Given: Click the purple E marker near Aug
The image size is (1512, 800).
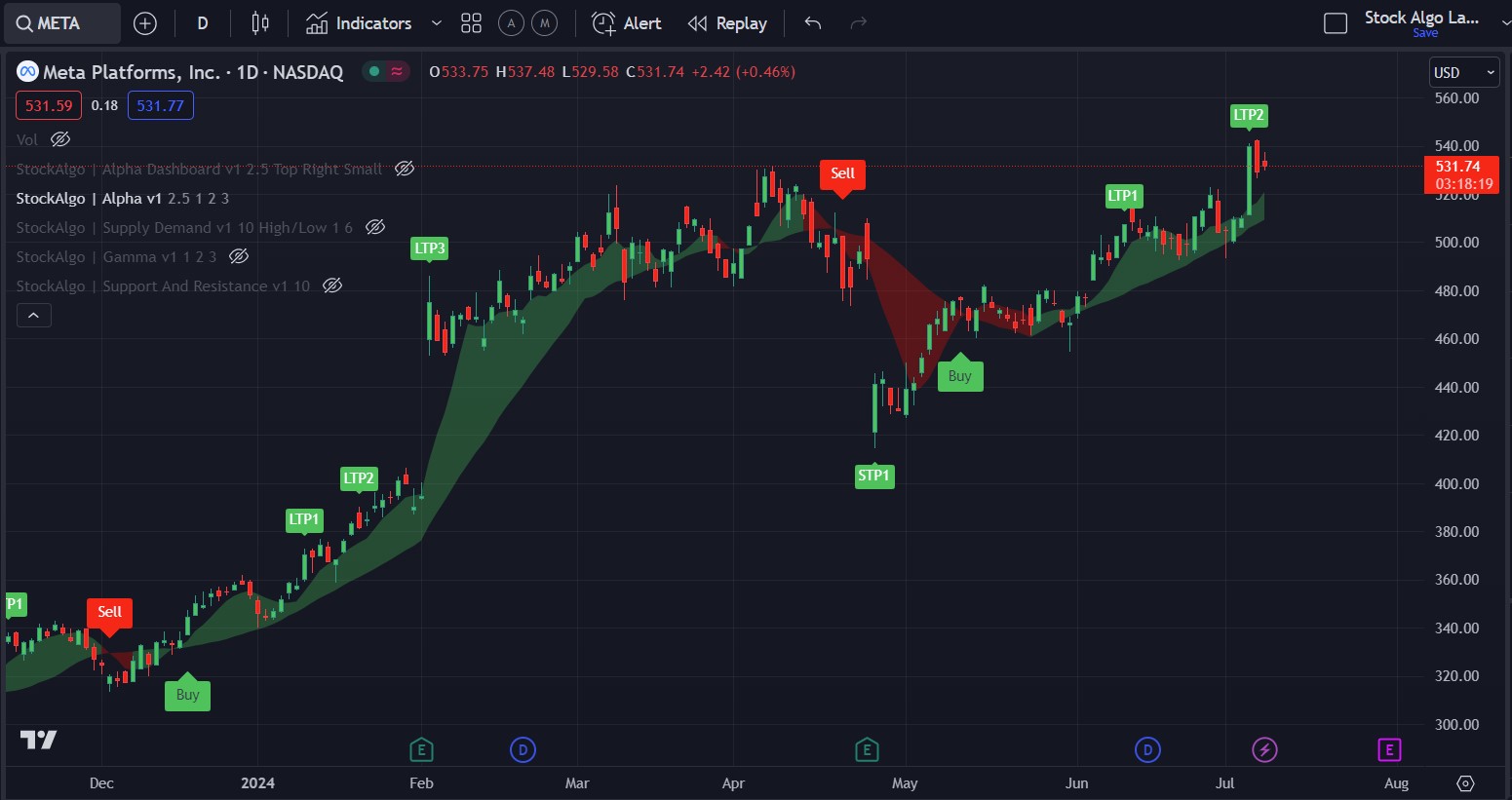Looking at the screenshot, I should 1389,749.
